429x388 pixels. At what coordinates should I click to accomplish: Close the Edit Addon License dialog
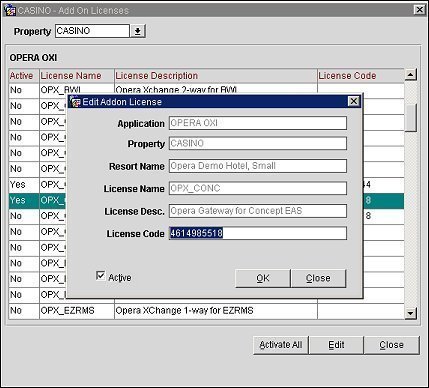coord(354,101)
